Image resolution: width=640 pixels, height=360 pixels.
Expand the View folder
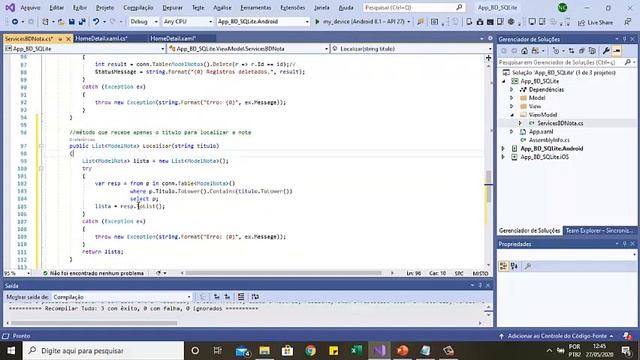coord(511,106)
